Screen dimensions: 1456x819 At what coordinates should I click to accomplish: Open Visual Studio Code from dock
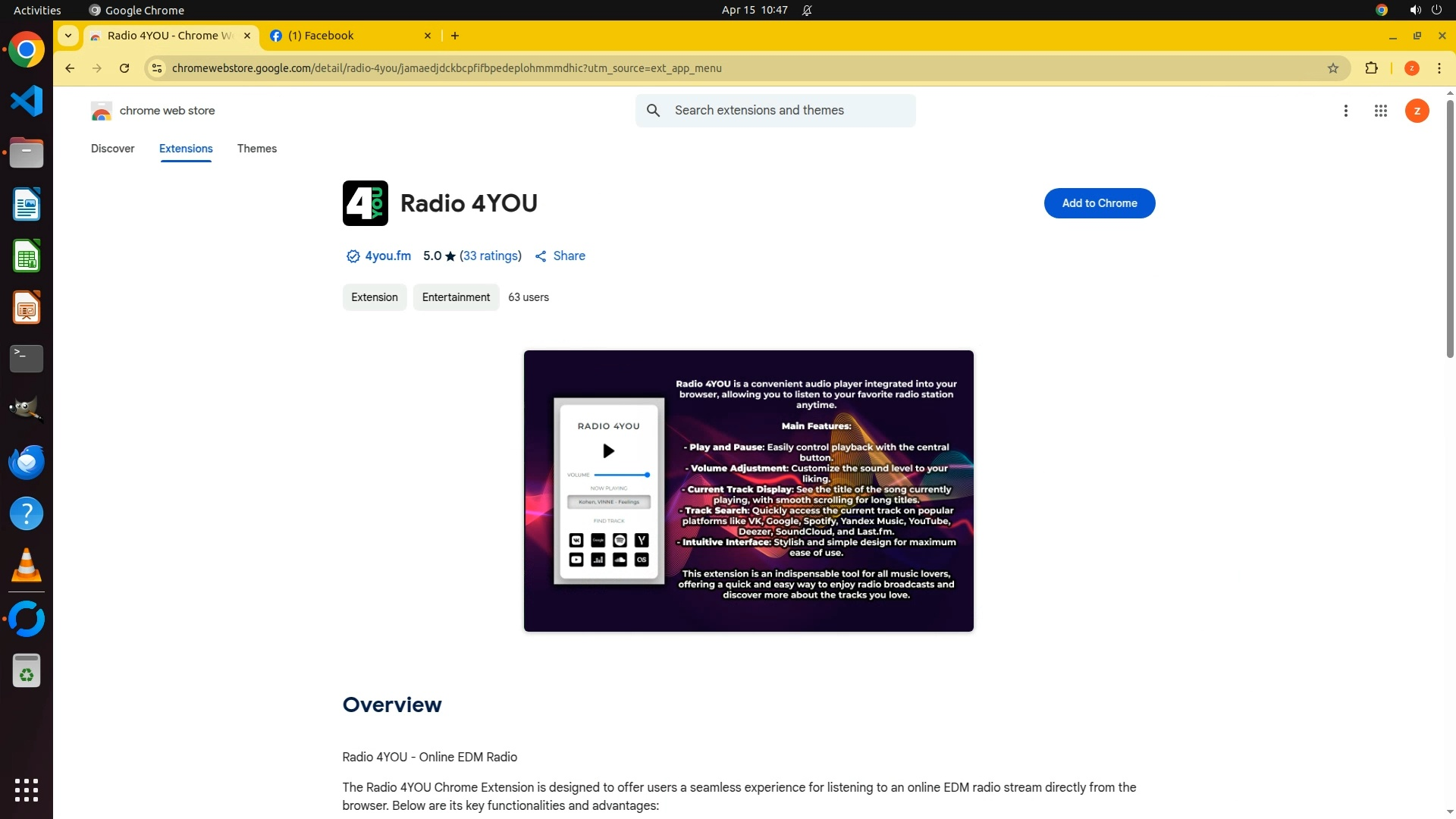tap(27, 101)
